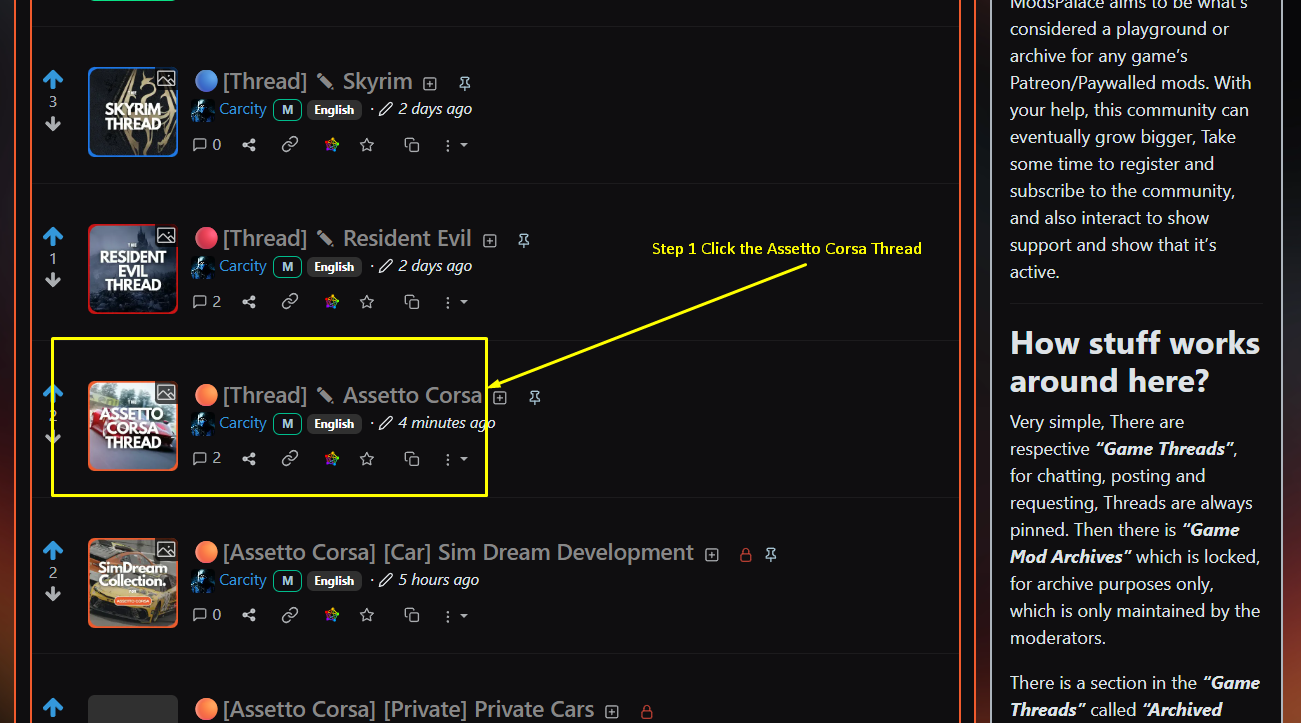The width and height of the screenshot is (1301, 723).
Task: Click the "4 minutes ago" timestamp
Action: [446, 423]
